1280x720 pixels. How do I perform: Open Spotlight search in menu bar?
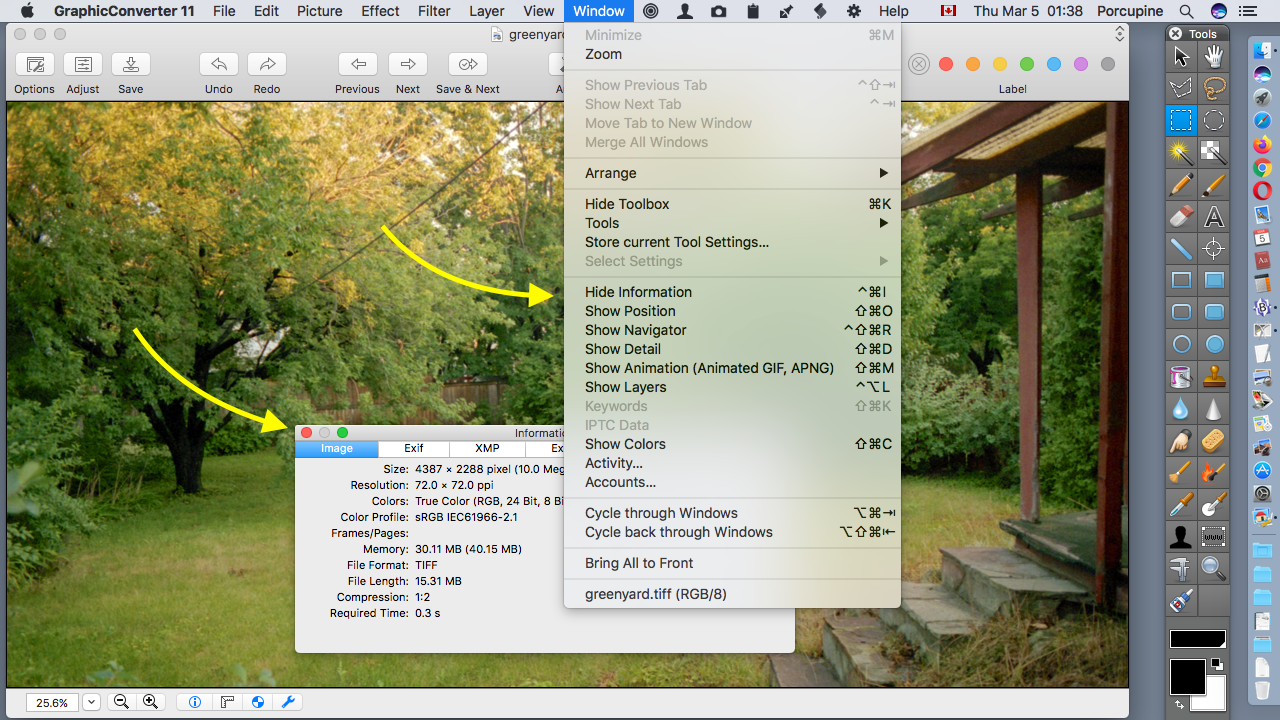[1186, 11]
